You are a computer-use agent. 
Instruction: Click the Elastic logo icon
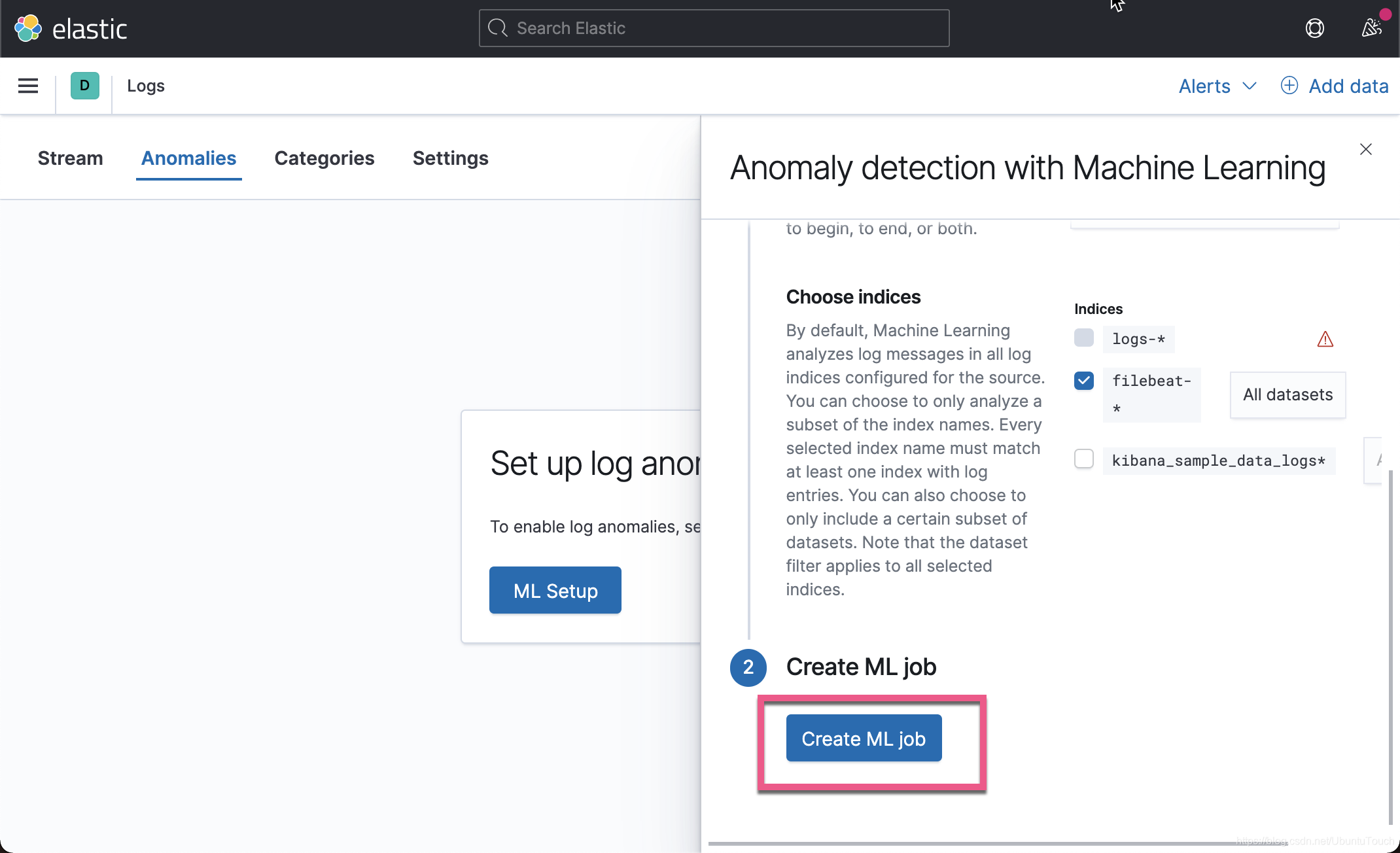pos(28,28)
